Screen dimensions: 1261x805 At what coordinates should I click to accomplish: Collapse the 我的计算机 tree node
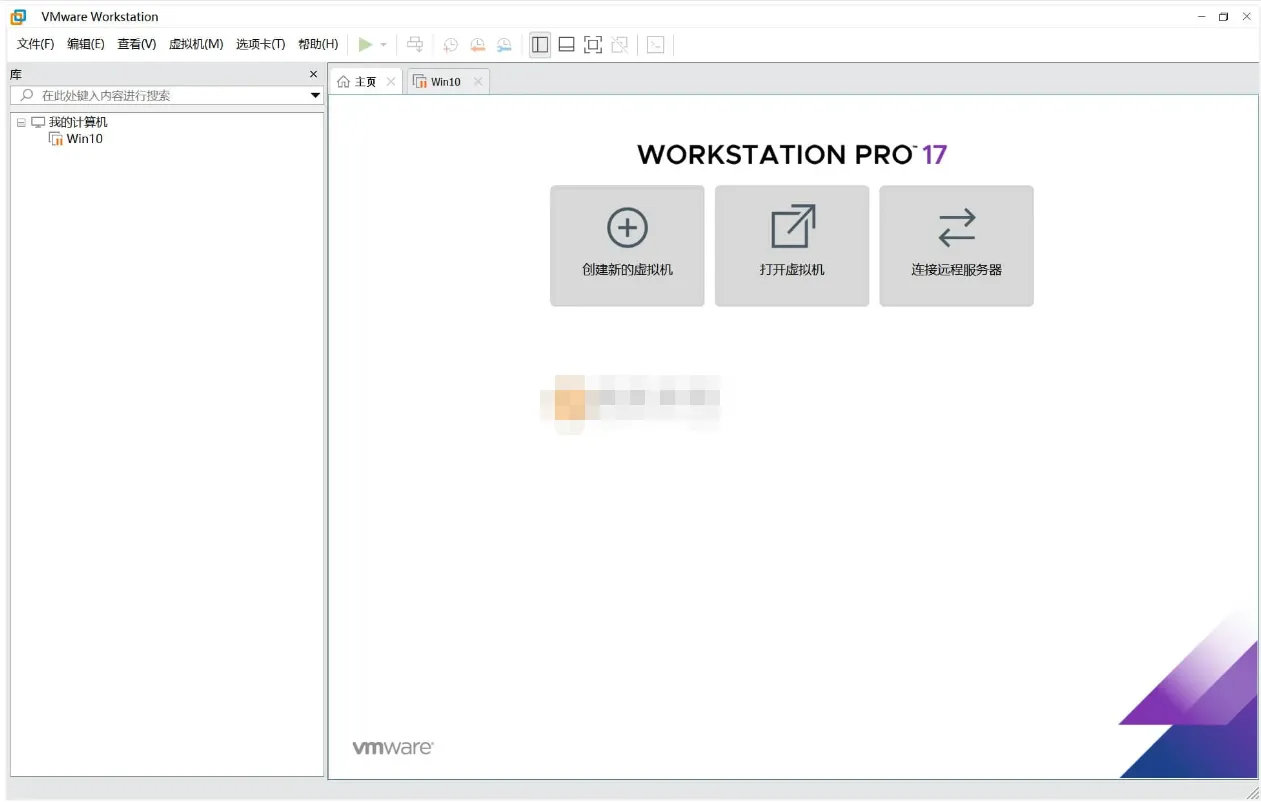coord(20,121)
